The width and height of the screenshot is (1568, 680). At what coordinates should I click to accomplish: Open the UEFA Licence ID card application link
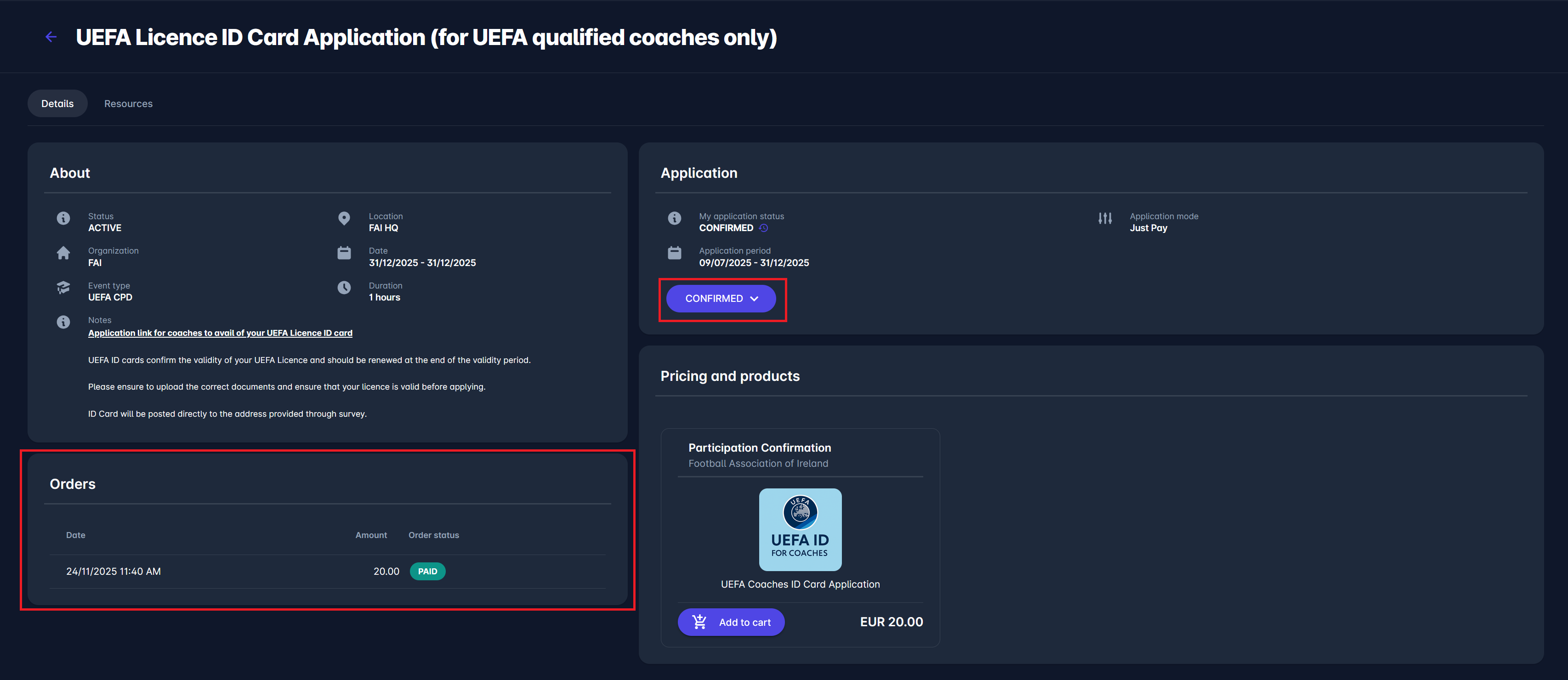[220, 333]
